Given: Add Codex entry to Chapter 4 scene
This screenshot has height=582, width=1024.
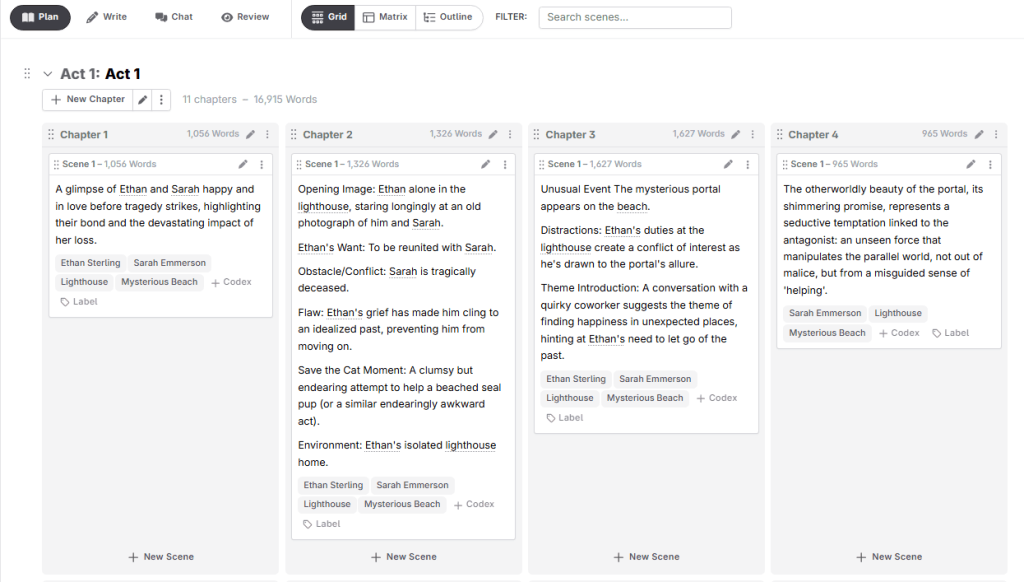Looking at the screenshot, I should [899, 333].
